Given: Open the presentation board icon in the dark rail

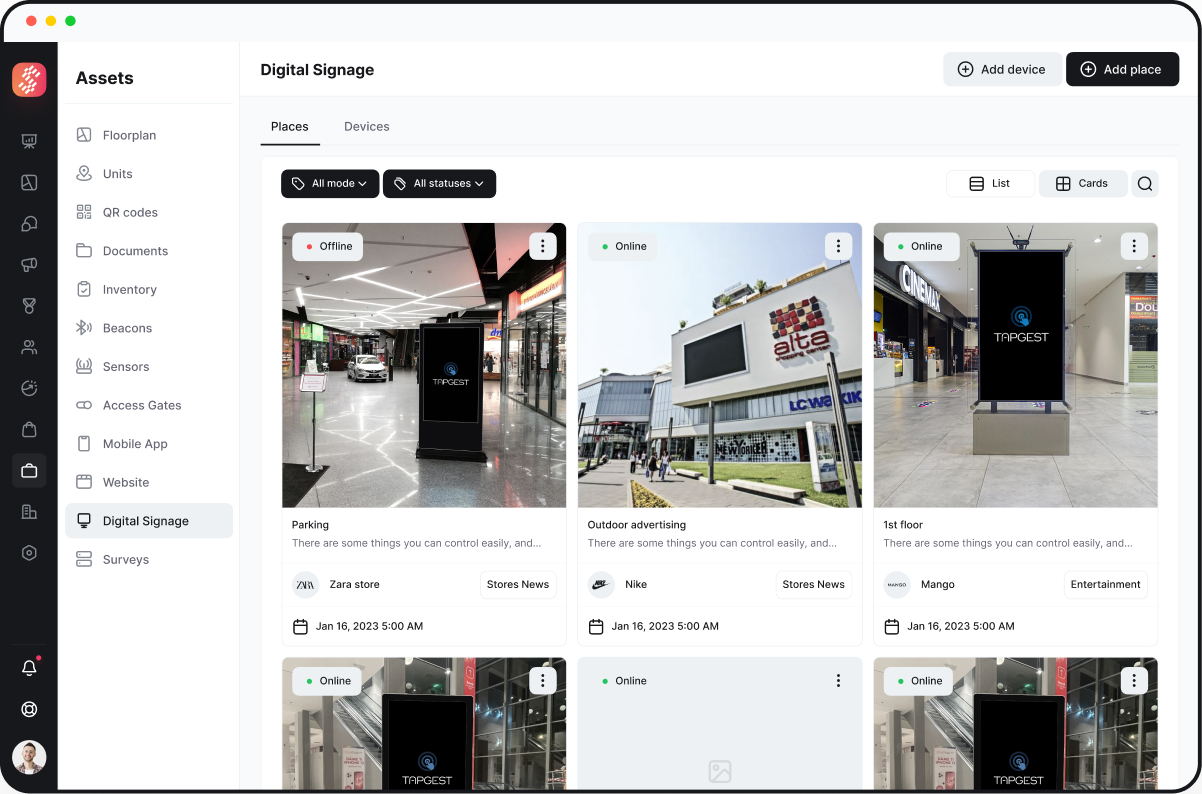Looking at the screenshot, I should [29, 141].
